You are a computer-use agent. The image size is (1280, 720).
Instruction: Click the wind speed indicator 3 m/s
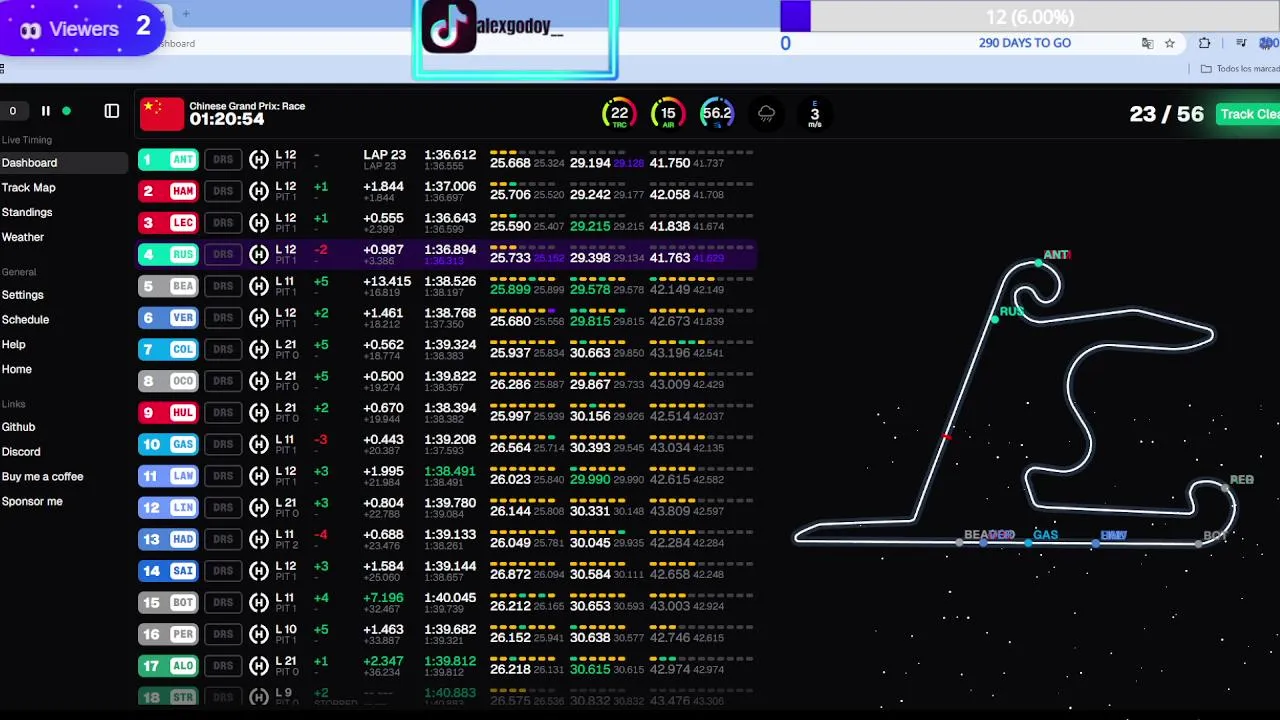click(x=815, y=114)
